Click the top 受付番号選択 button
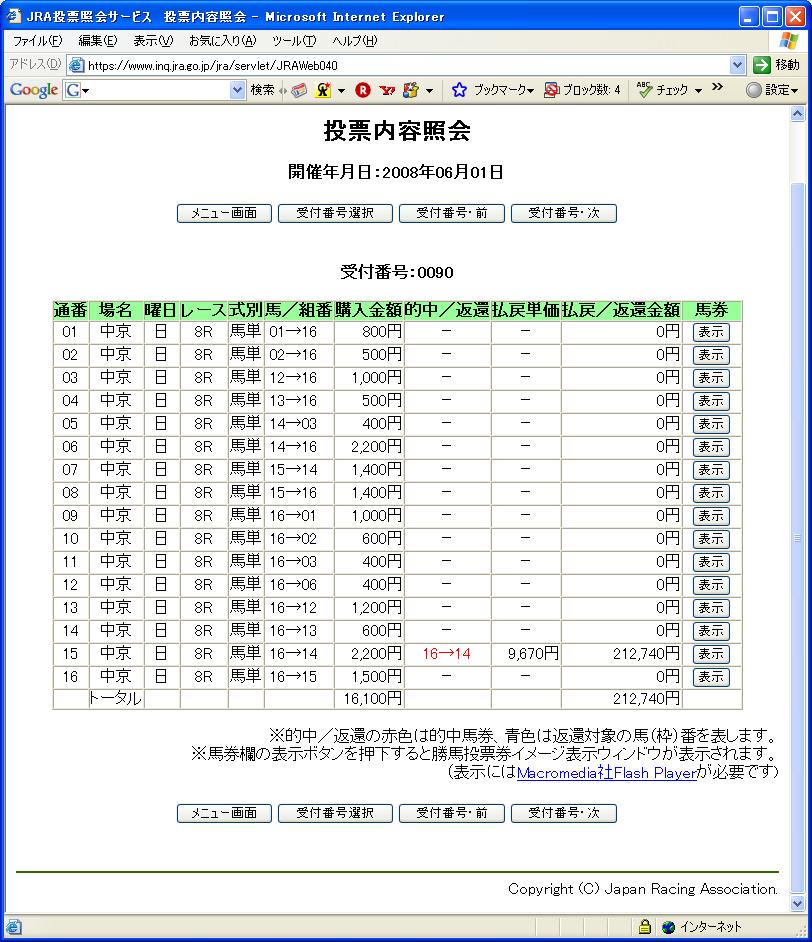 [335, 213]
